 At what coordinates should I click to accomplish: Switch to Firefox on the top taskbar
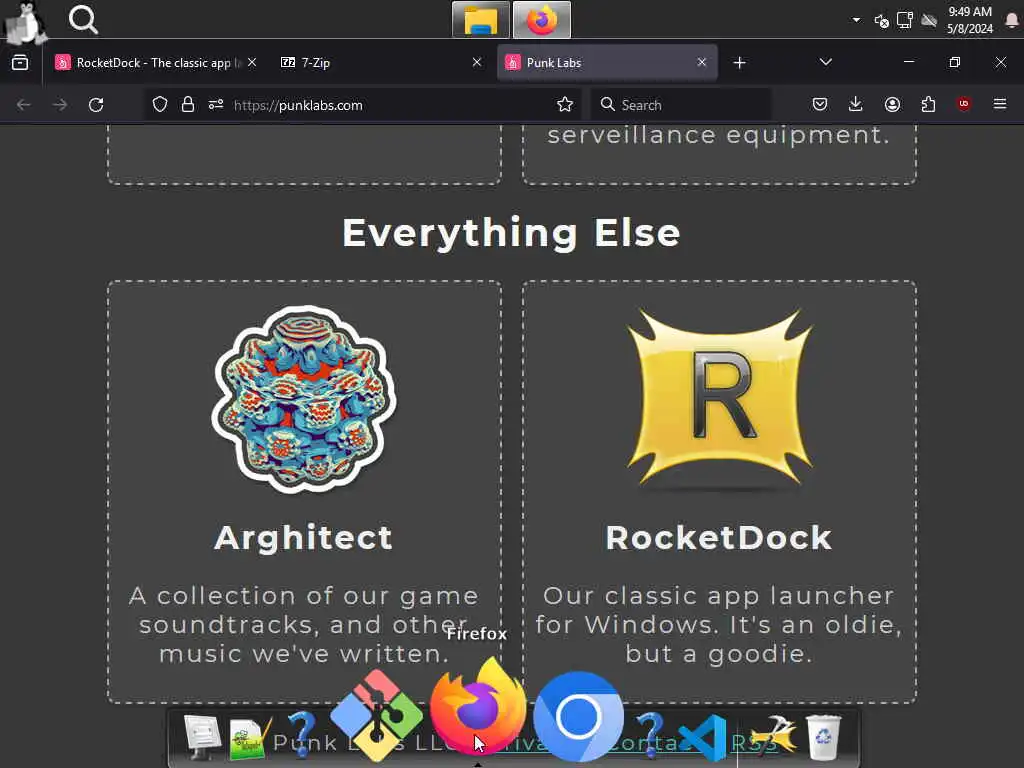(x=542, y=20)
